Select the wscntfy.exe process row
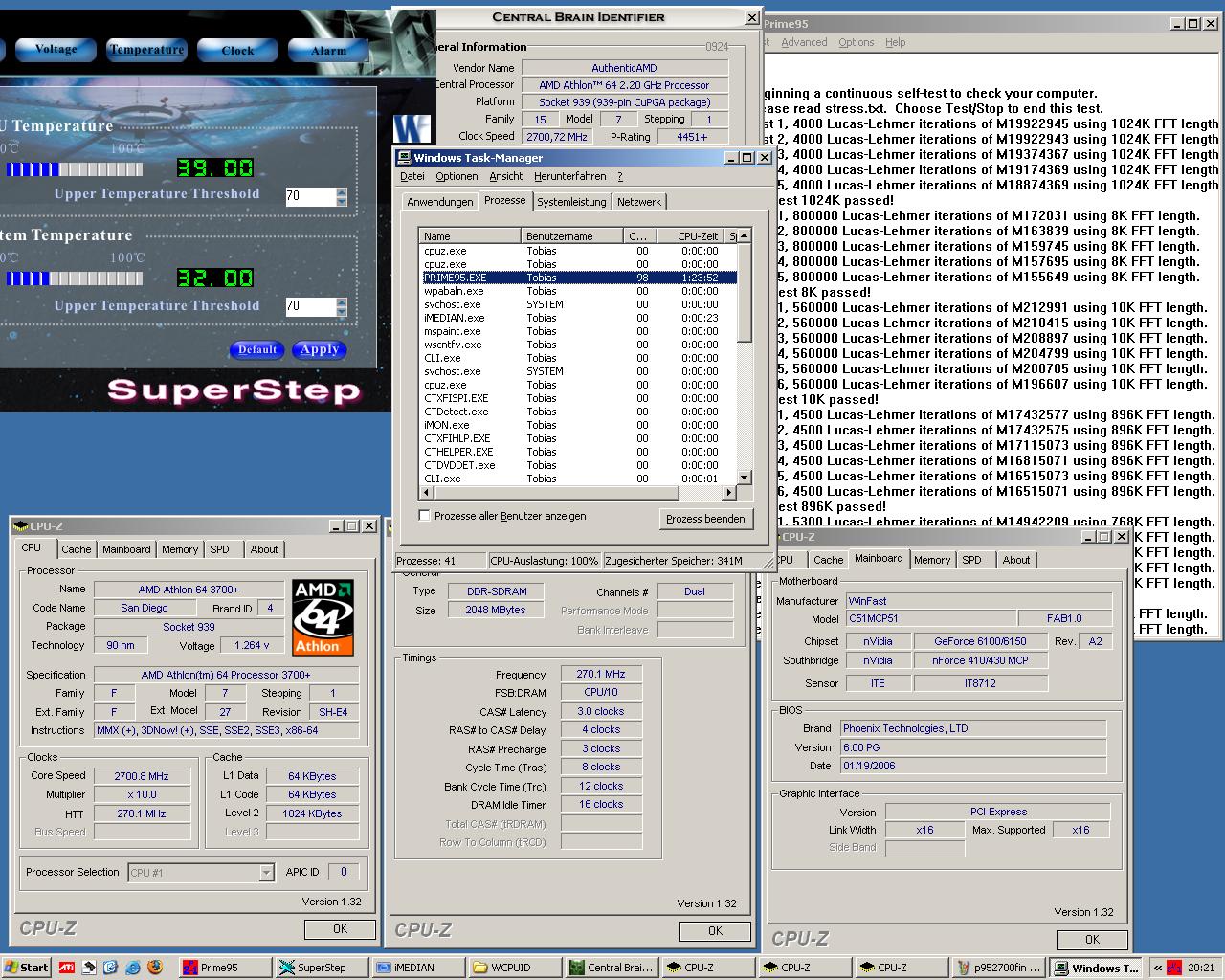 578,345
